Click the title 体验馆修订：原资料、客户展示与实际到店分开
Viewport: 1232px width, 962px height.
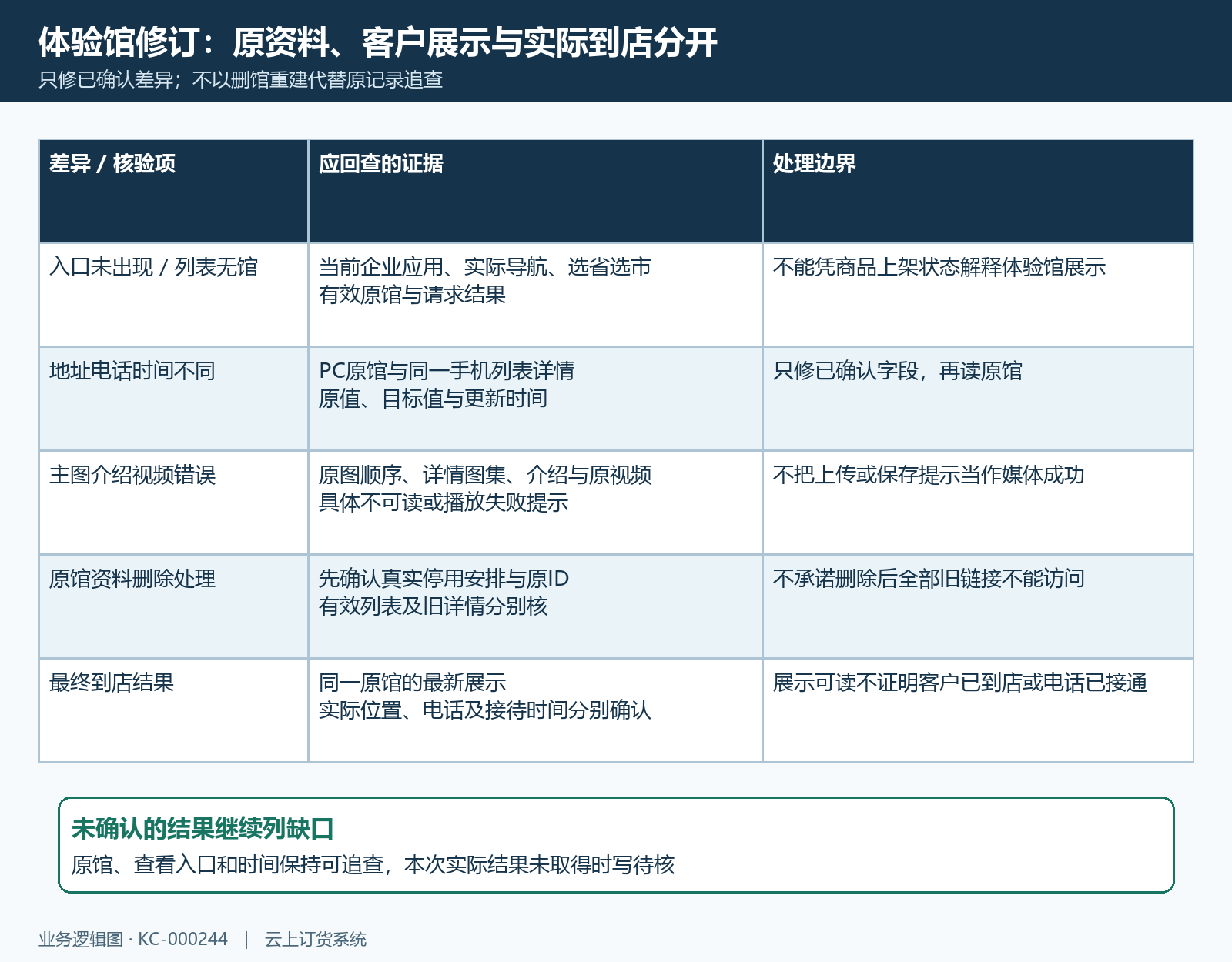click(x=378, y=42)
